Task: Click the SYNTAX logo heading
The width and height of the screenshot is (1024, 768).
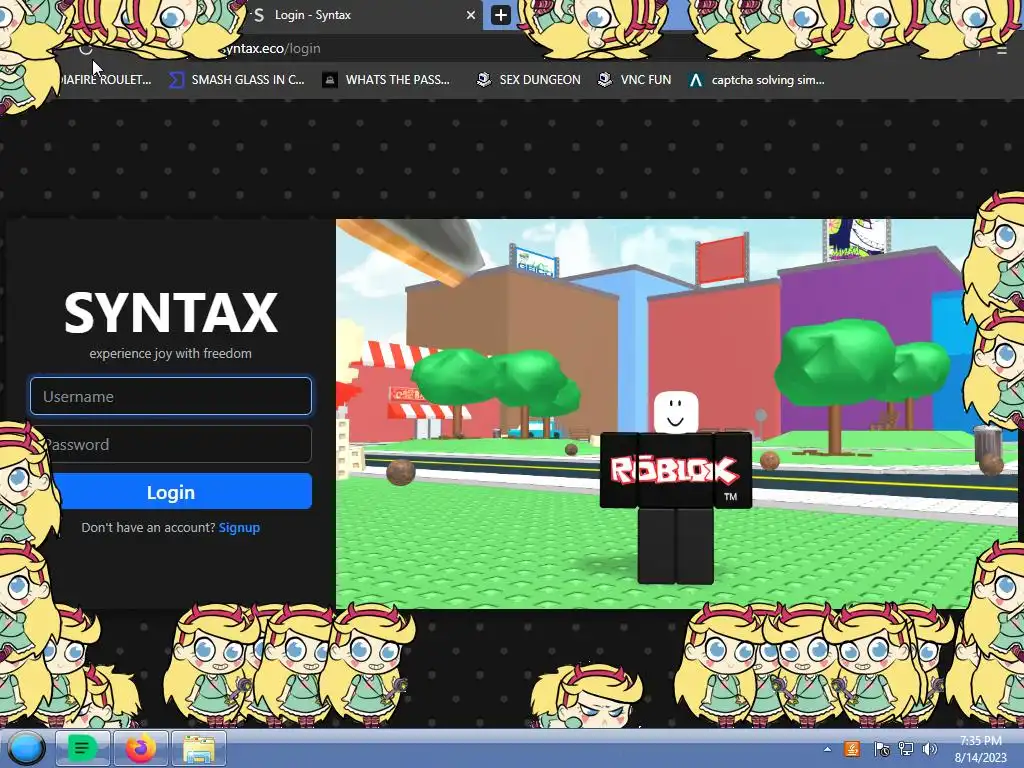Action: coord(170,313)
